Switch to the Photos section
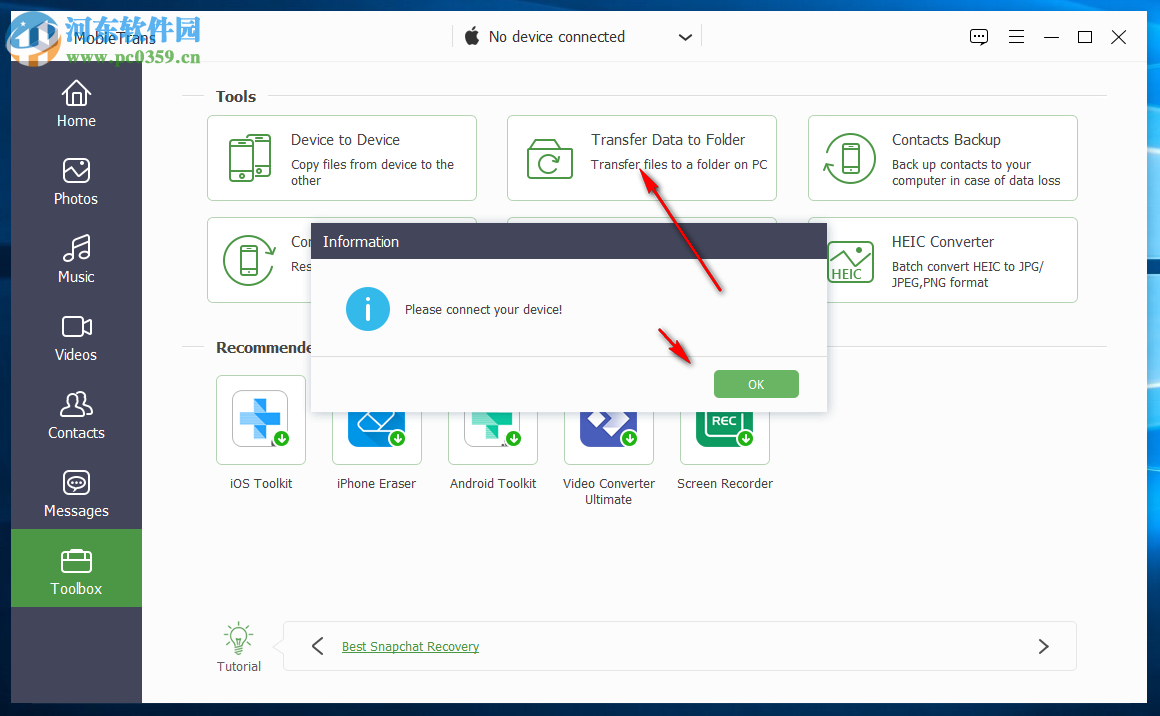1160x716 pixels. tap(76, 180)
